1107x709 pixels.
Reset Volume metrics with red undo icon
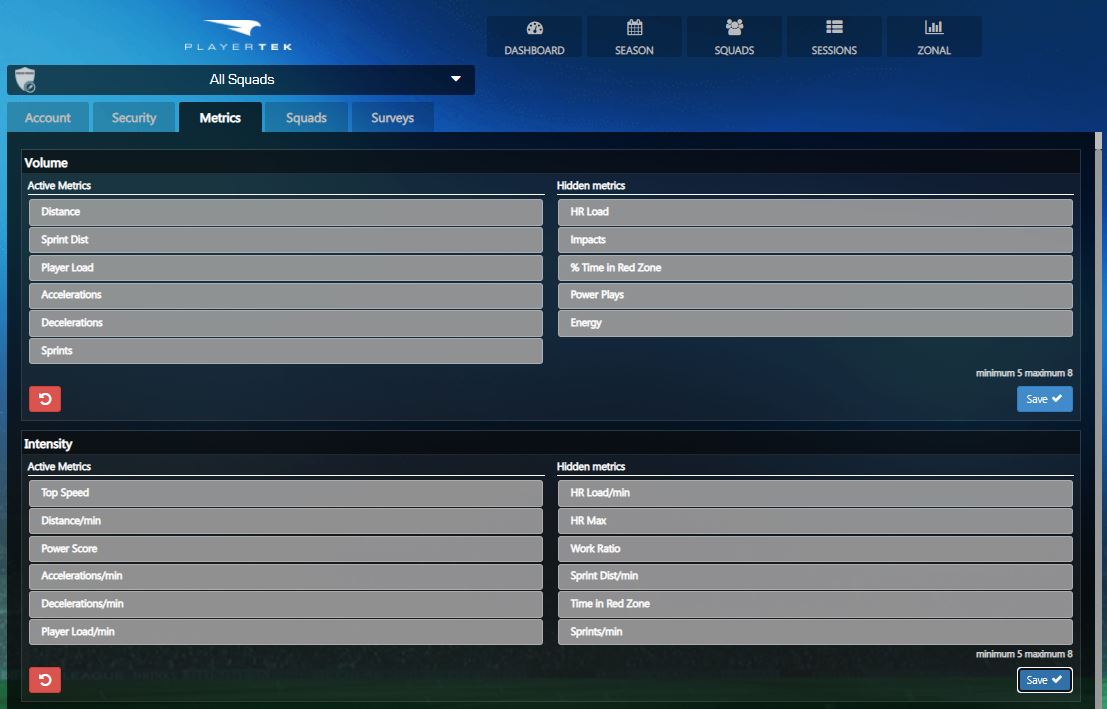click(x=45, y=399)
